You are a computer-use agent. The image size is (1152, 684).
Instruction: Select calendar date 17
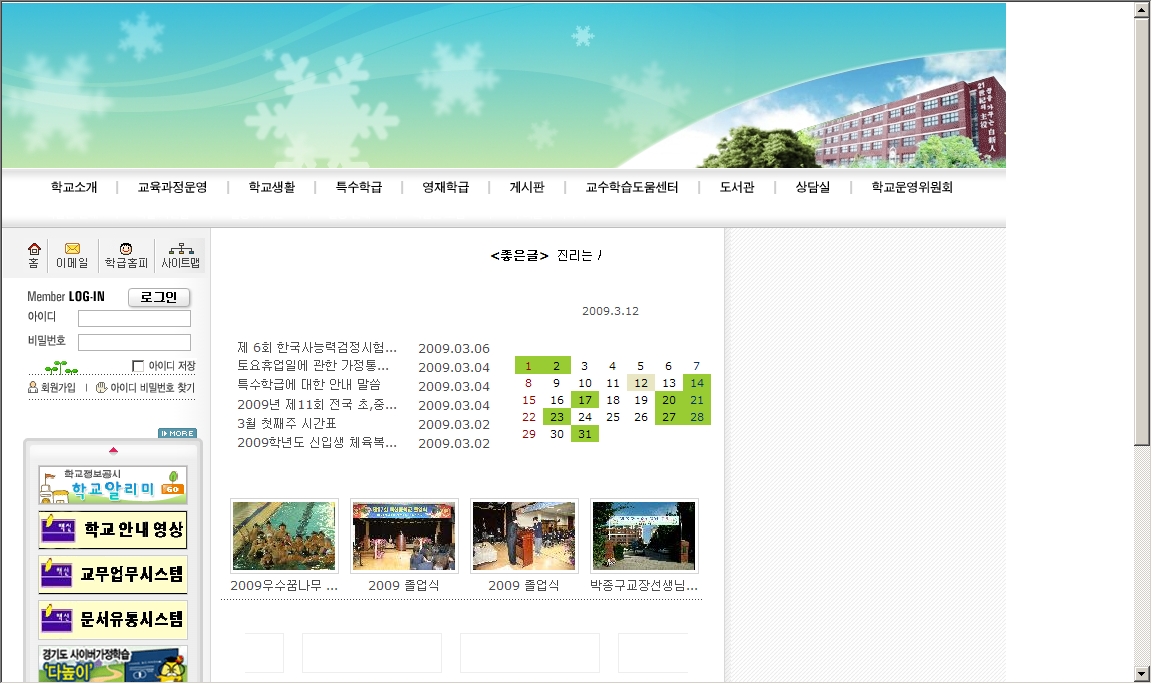(585, 400)
